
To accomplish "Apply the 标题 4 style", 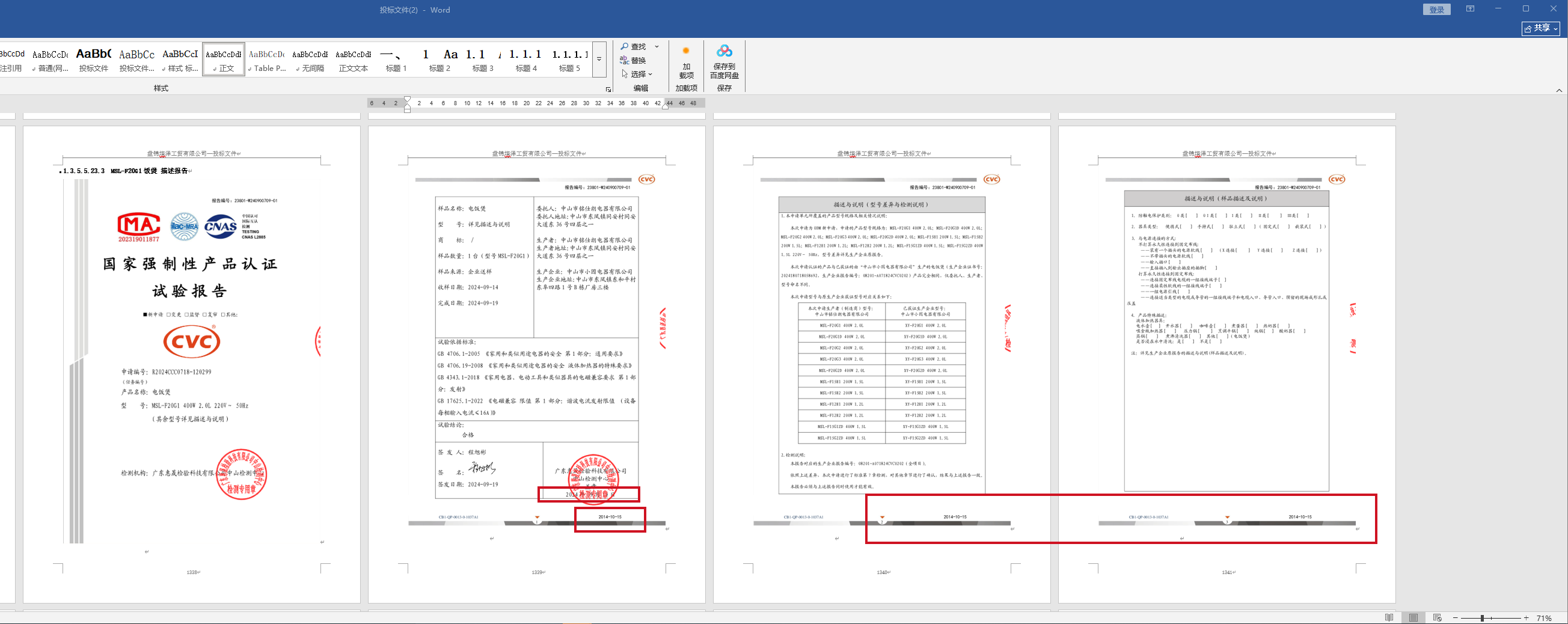I will coord(526,60).
